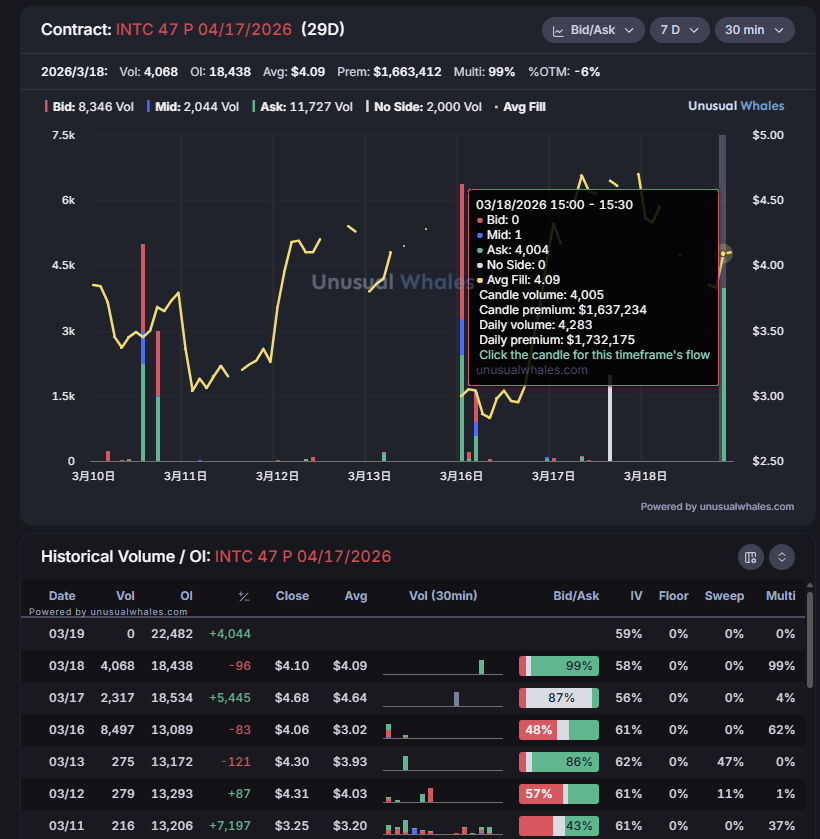Sort table by the Vol column header

125,596
